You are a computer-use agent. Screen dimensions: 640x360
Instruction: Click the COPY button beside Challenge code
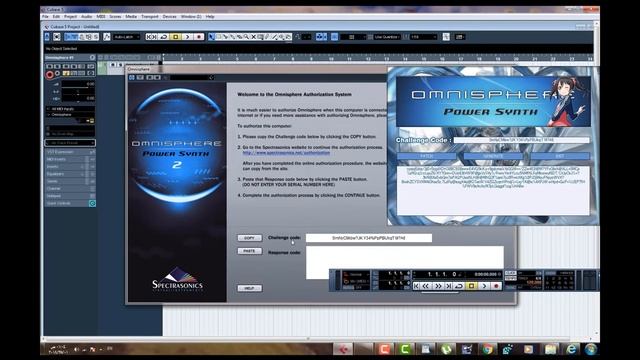tap(249, 238)
